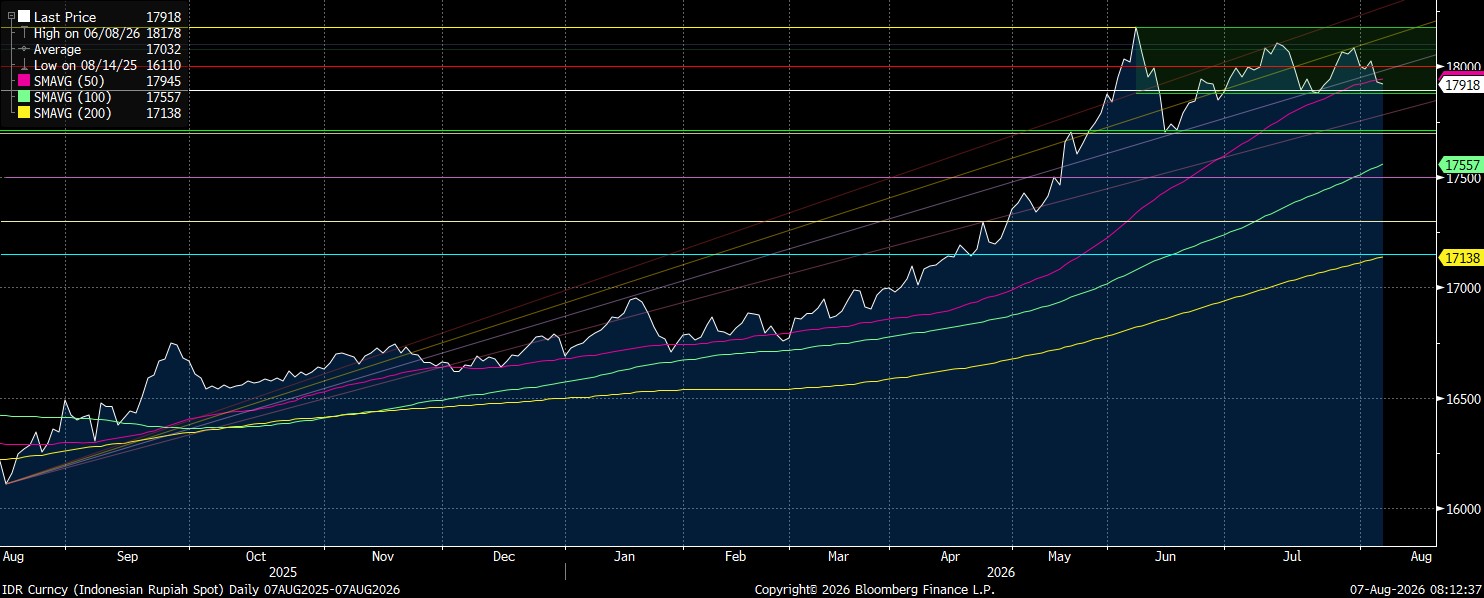Viewport: 1484px width, 598px height.
Task: Click the Low marker icon in legend
Action: 24,65
